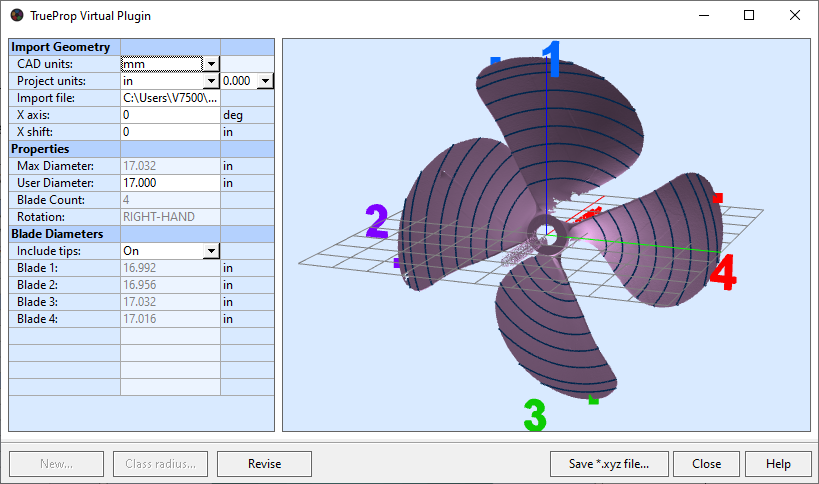Maximize the TrueProp Virtual Plugin window
This screenshot has height=484, width=819.
point(749,16)
